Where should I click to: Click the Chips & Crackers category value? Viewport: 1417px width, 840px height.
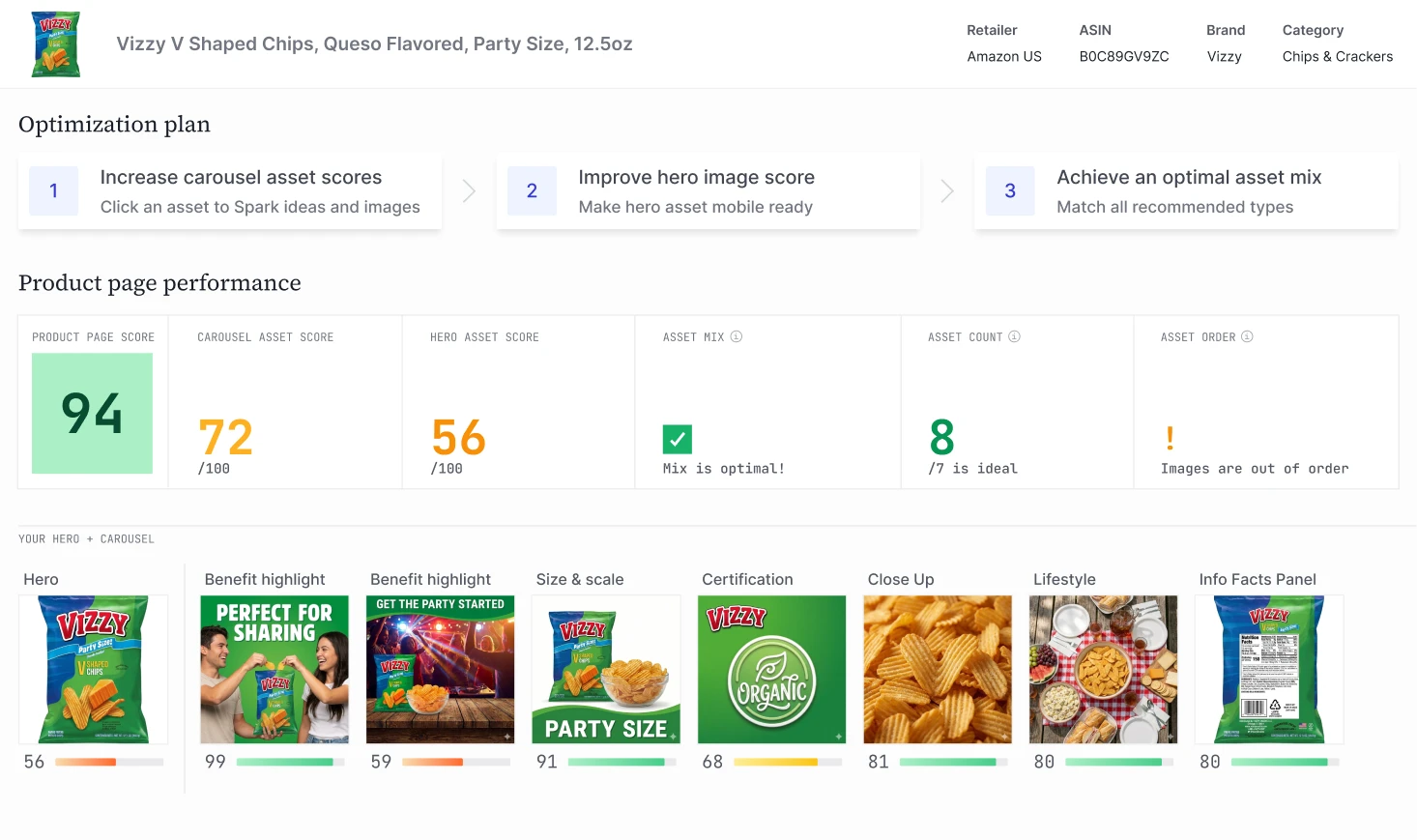(x=1338, y=56)
